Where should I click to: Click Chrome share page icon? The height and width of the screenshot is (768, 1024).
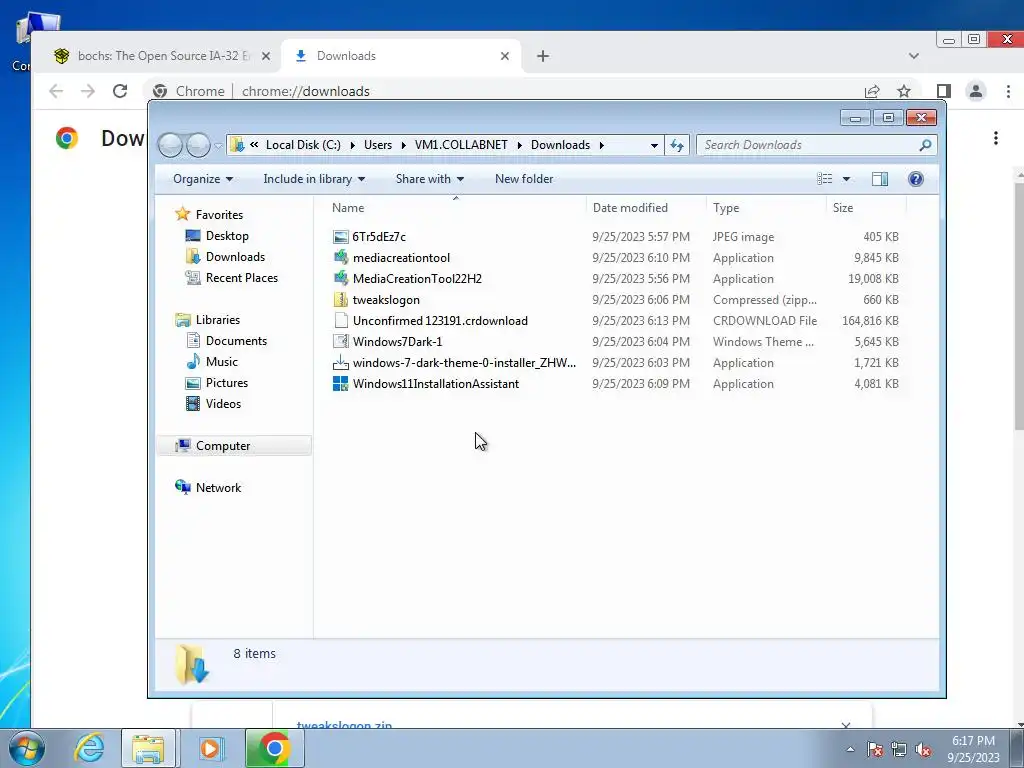[872, 91]
